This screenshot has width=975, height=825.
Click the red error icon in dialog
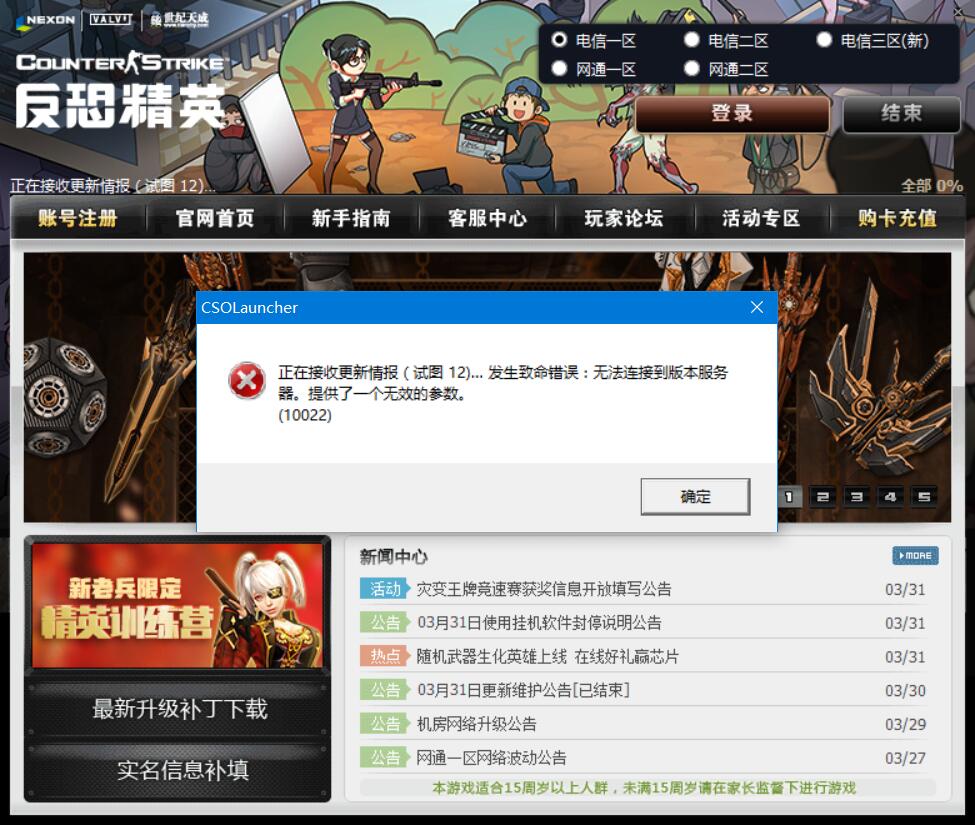click(x=247, y=380)
